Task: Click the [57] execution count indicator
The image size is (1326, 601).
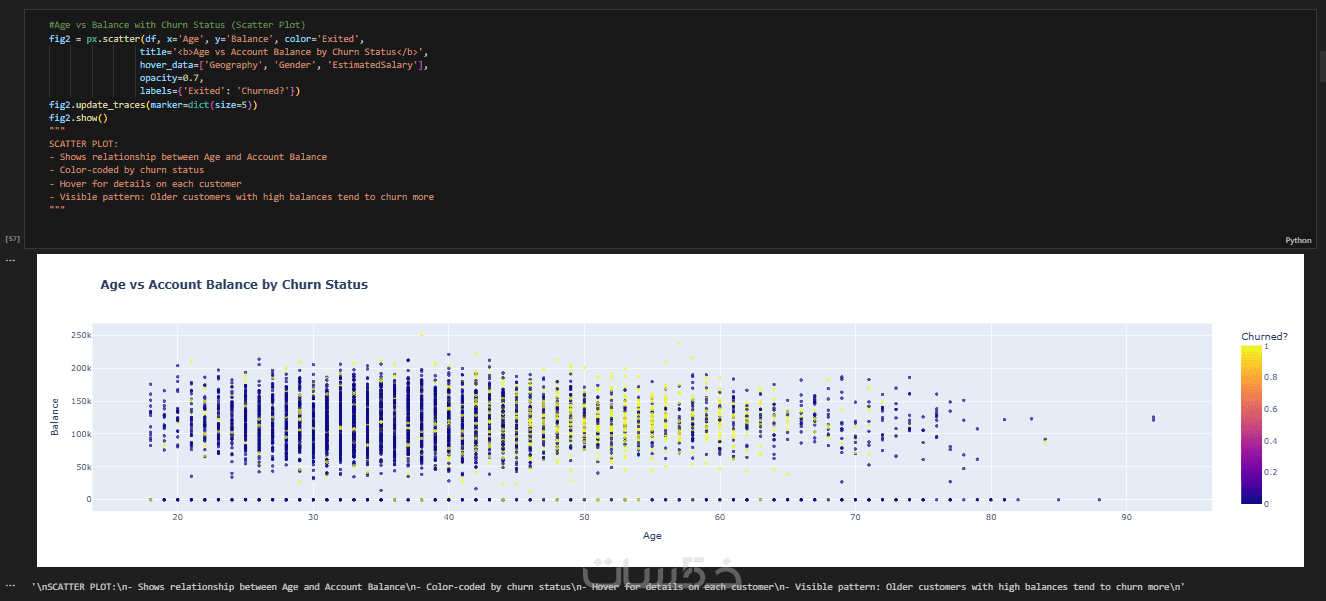Action: coord(13,240)
